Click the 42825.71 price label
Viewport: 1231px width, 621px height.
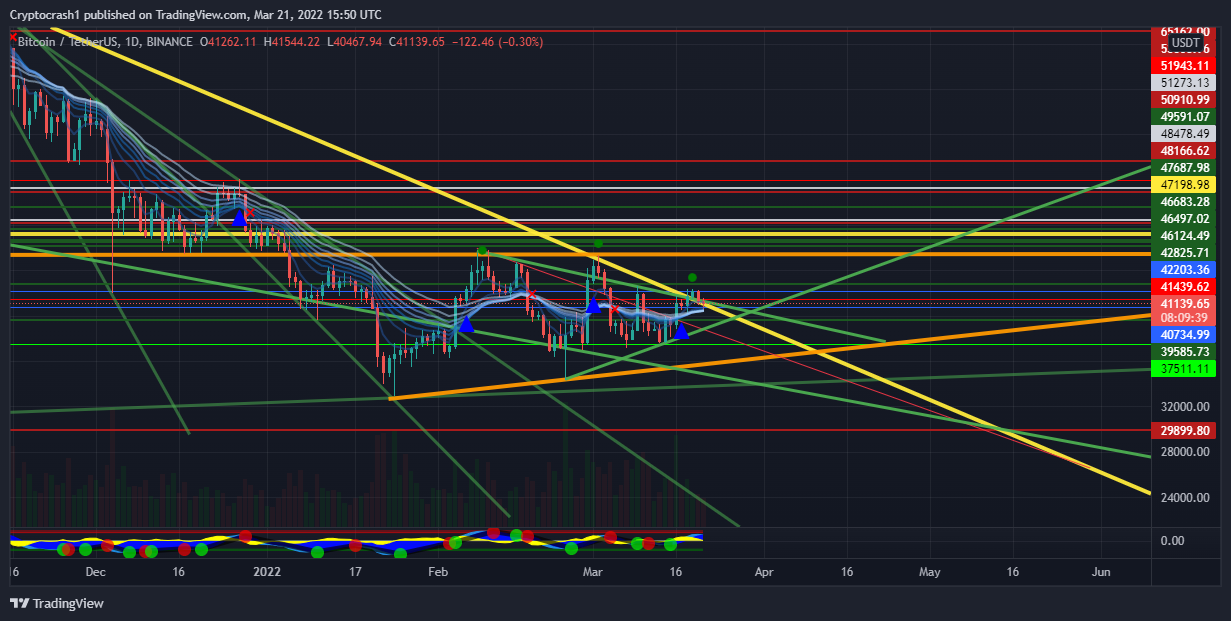(x=1185, y=252)
